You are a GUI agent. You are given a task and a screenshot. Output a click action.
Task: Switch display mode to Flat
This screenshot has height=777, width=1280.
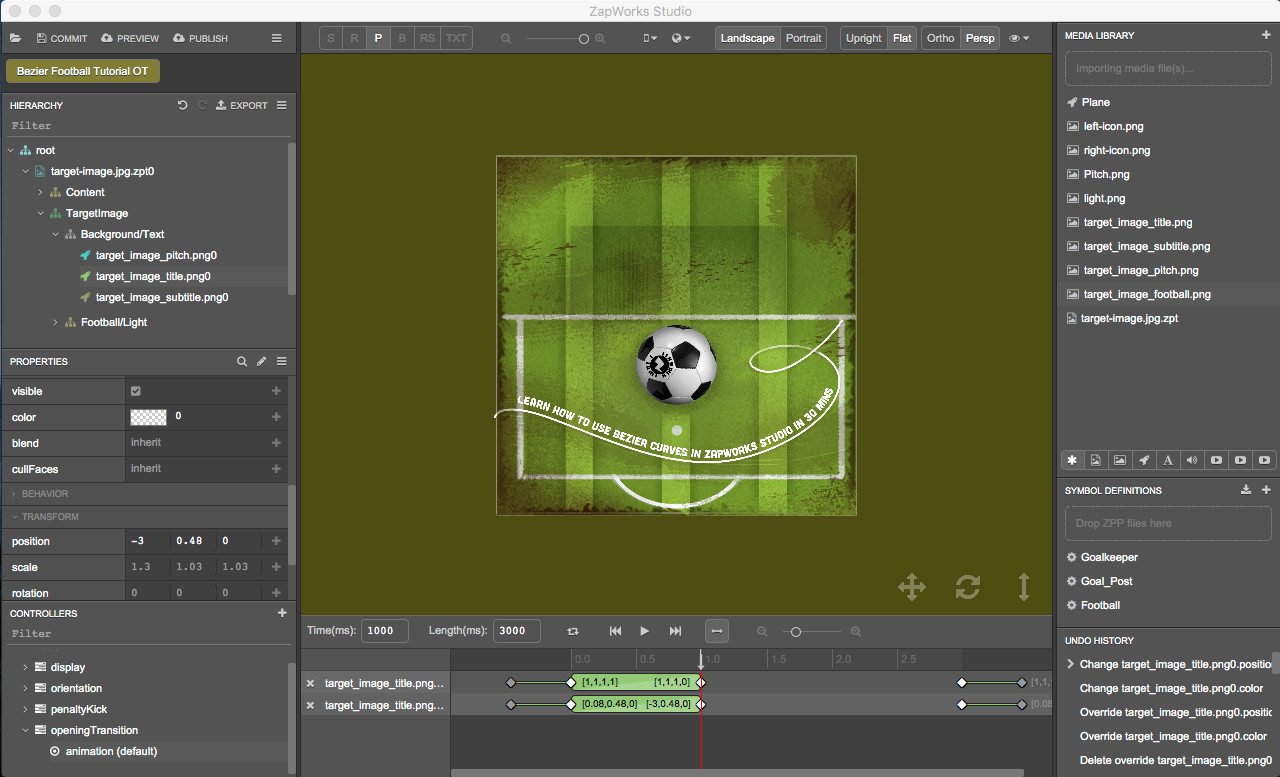pyautogui.click(x=901, y=37)
